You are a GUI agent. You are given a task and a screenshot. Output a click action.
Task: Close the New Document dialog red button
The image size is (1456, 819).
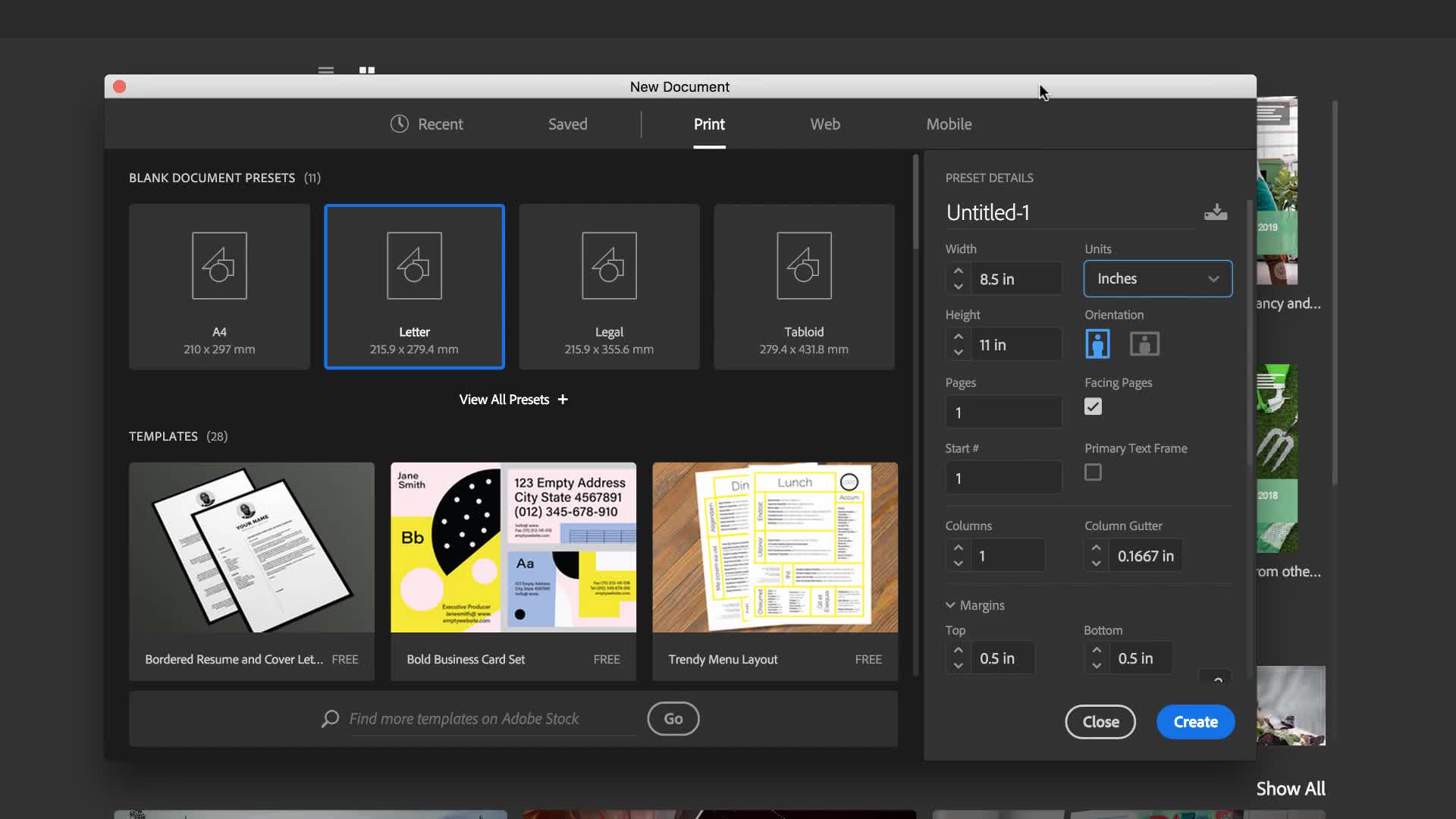click(x=119, y=86)
